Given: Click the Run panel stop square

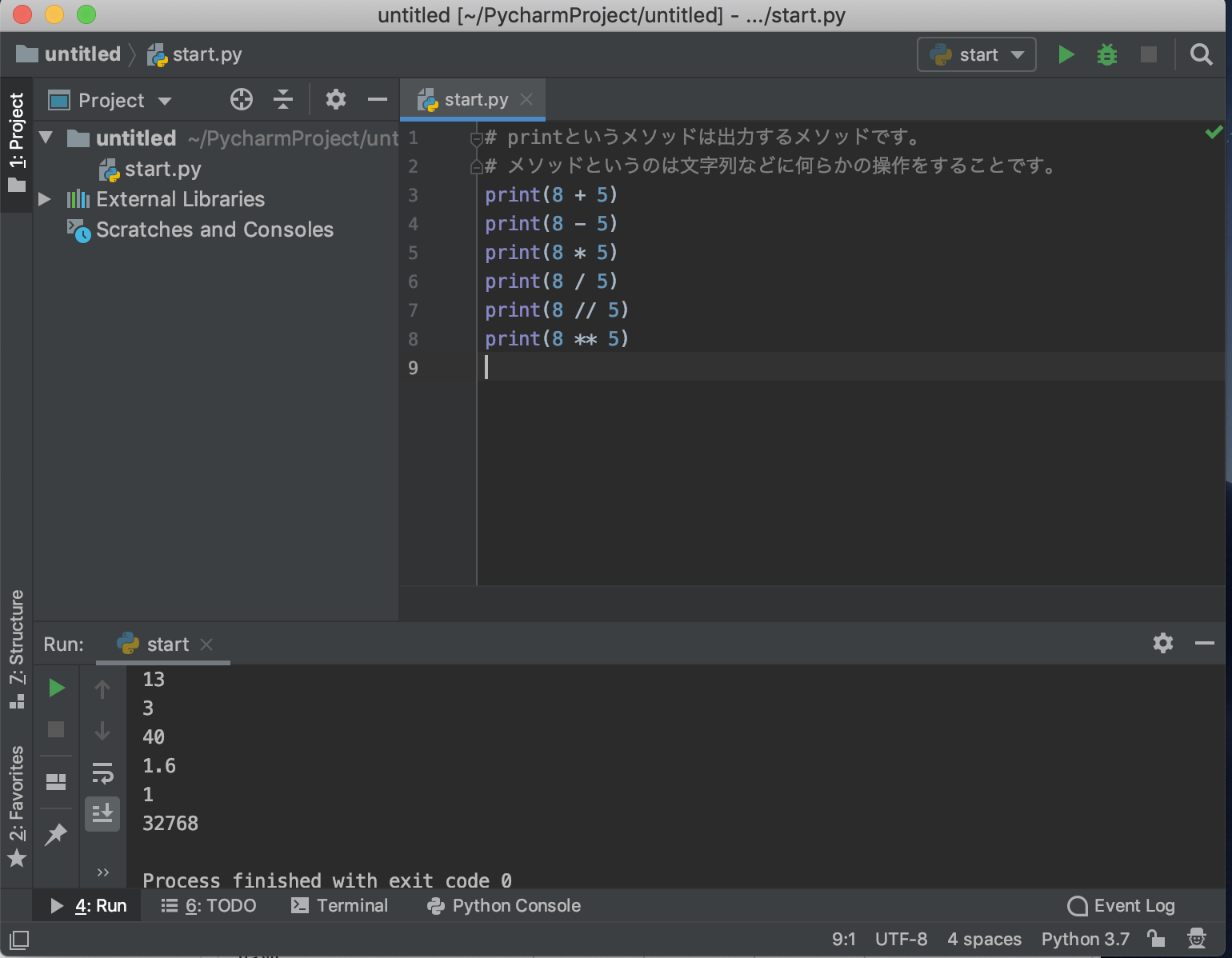Looking at the screenshot, I should (x=56, y=729).
